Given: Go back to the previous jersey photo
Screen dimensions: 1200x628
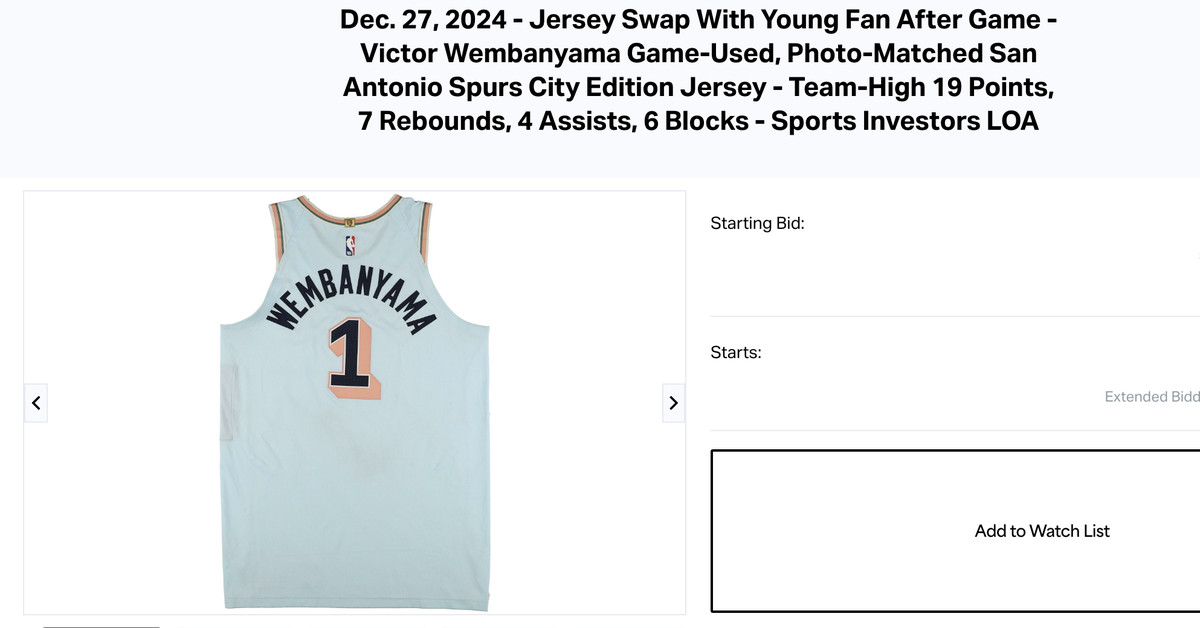Looking at the screenshot, I should click(36, 402).
